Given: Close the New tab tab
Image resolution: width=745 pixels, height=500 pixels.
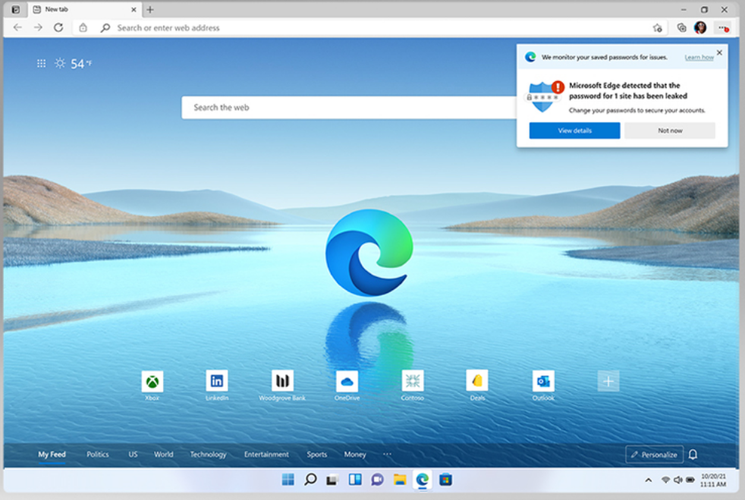Looking at the screenshot, I should [134, 9].
